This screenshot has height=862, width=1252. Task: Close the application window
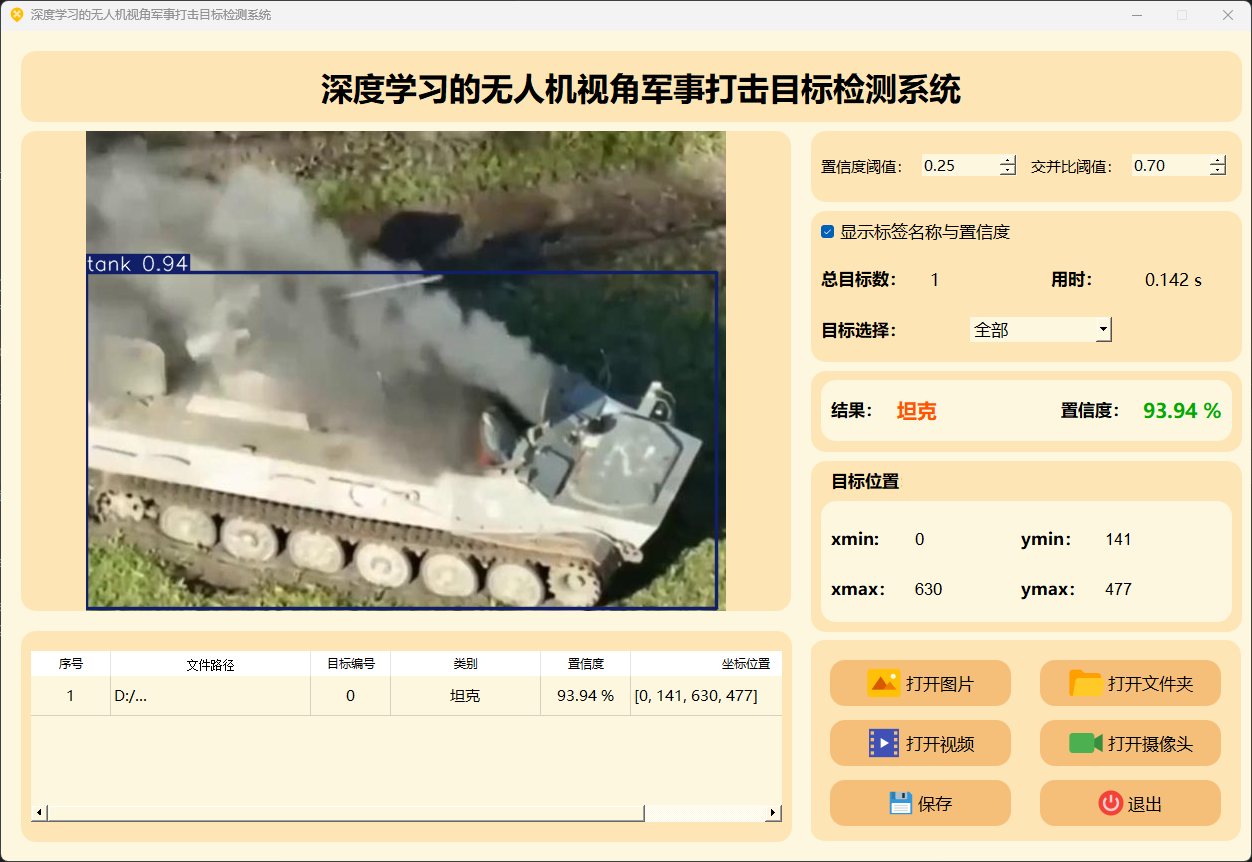(1228, 15)
